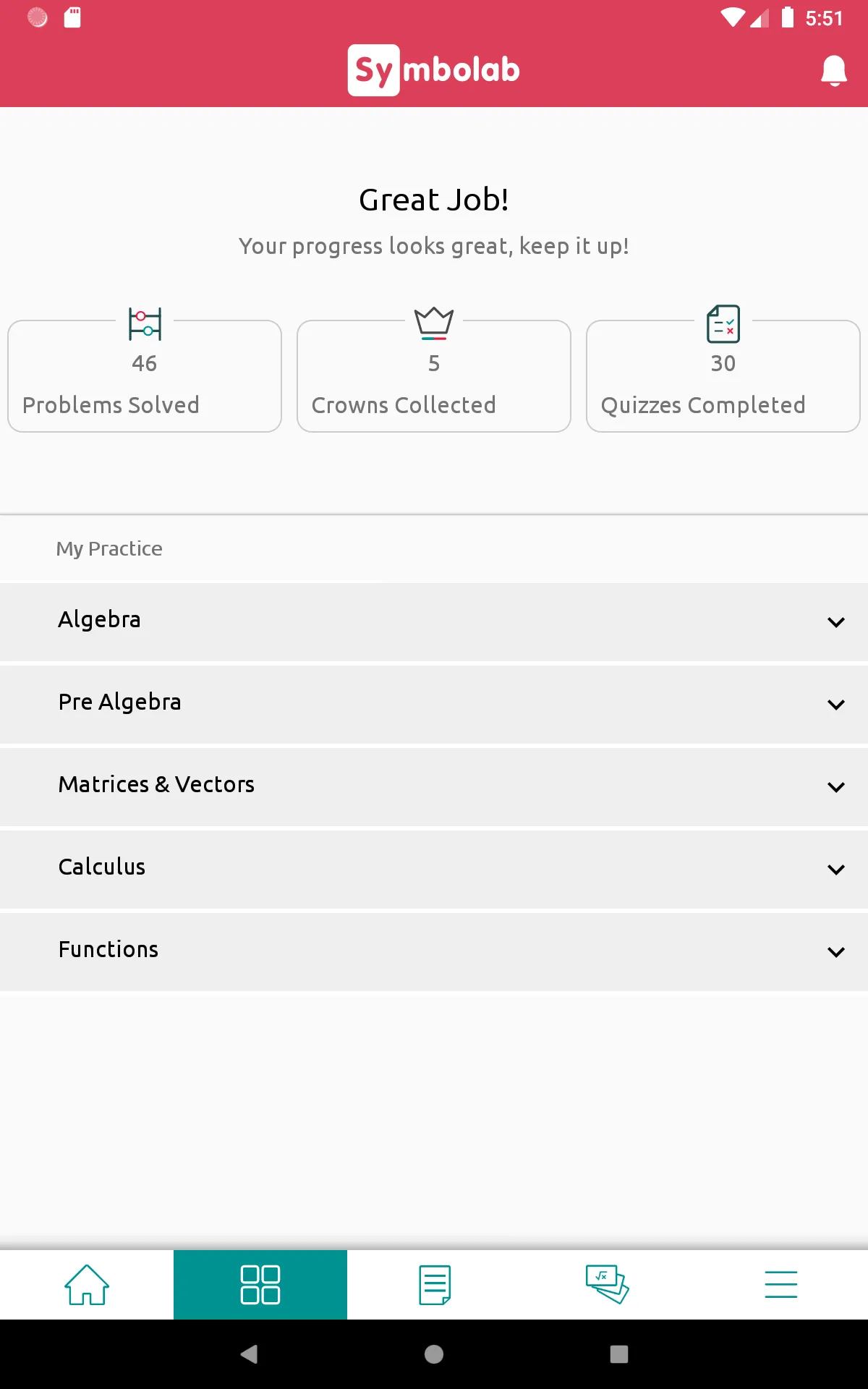868x1389 pixels.
Task: Expand the Pre Algebra chevron
Action: tap(836, 705)
